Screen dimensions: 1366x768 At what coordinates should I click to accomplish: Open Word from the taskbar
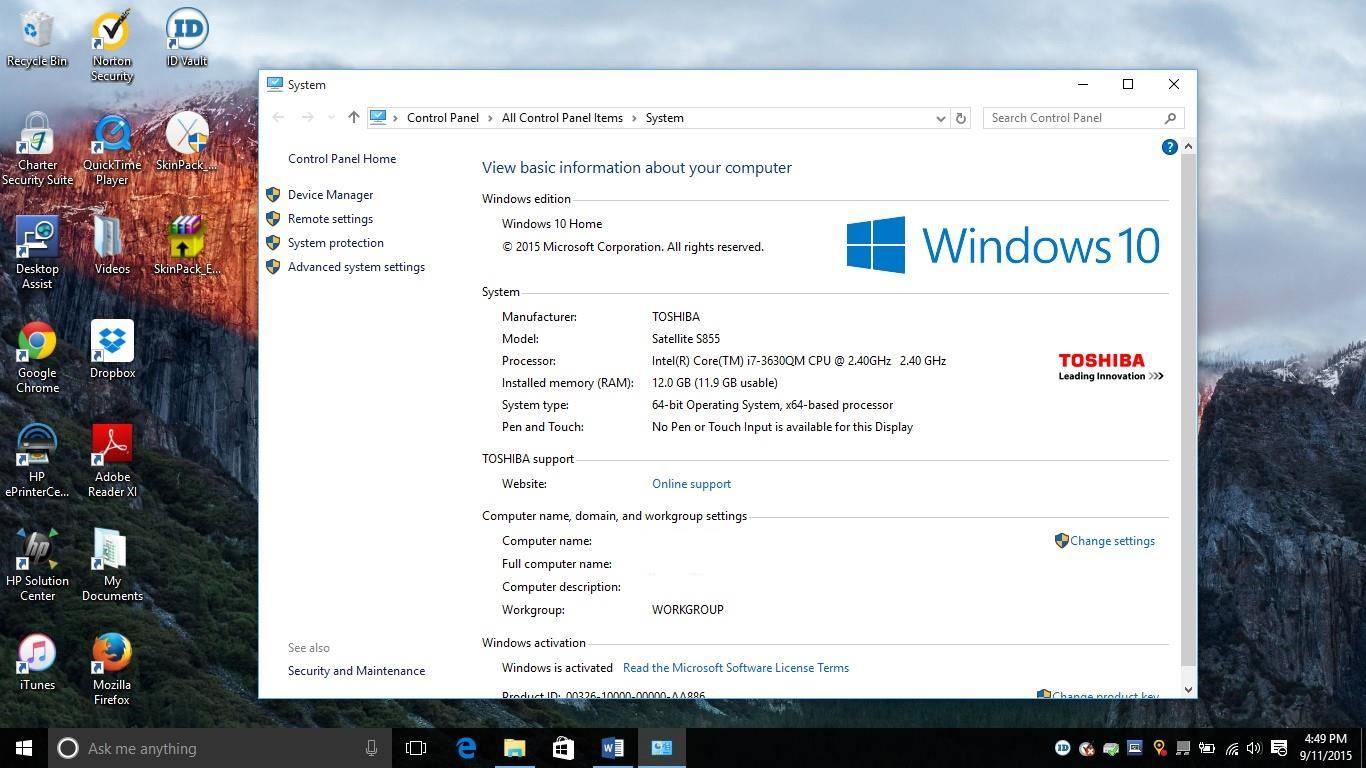point(612,748)
